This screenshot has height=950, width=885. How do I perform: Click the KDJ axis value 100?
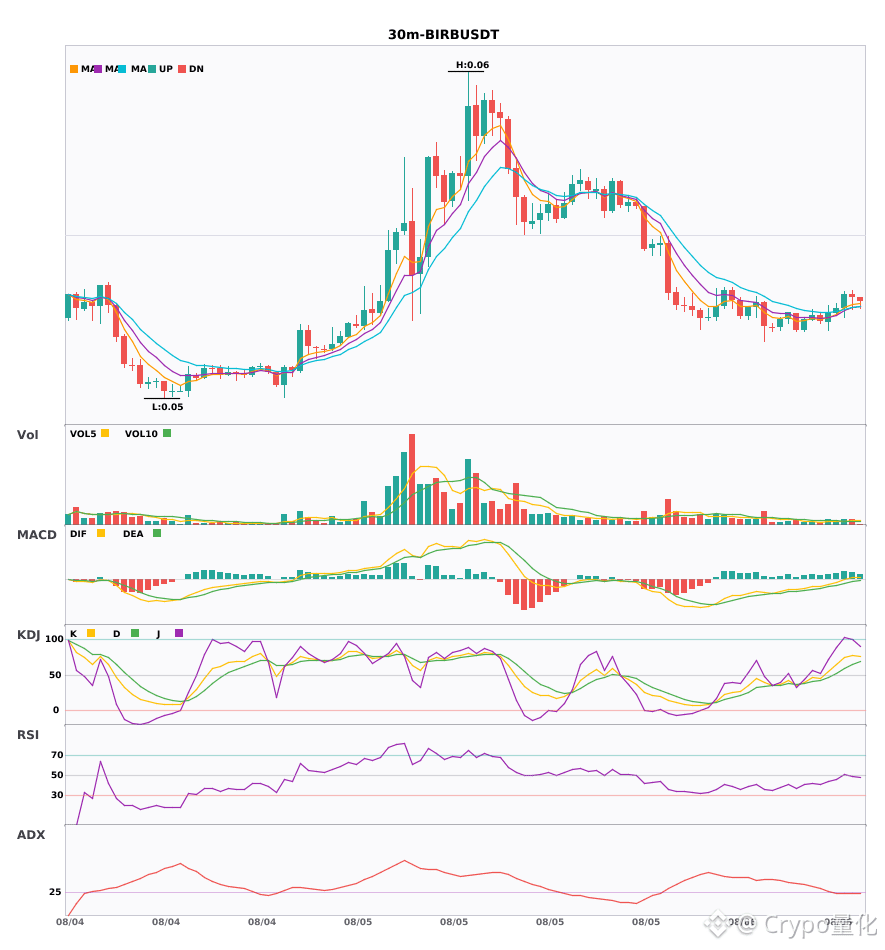coord(55,639)
